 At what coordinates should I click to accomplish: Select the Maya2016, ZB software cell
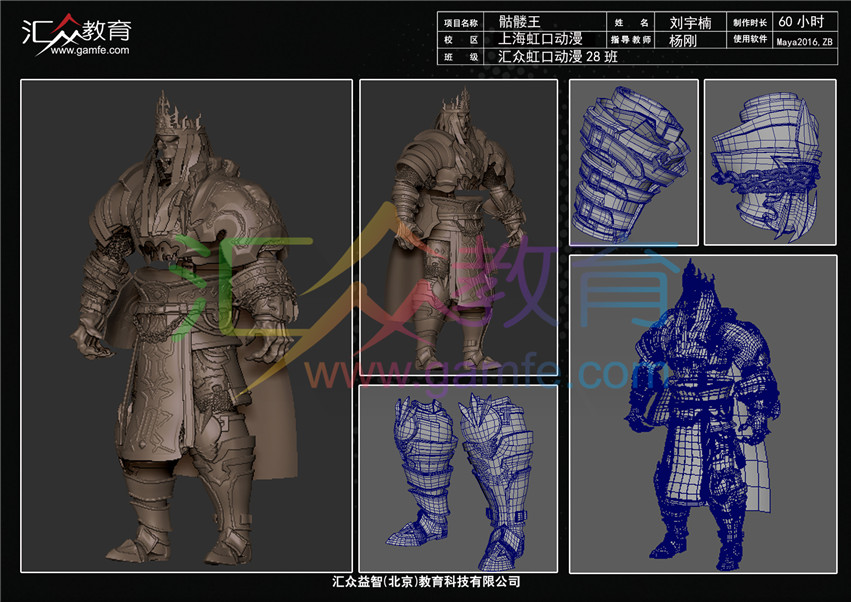coord(804,41)
